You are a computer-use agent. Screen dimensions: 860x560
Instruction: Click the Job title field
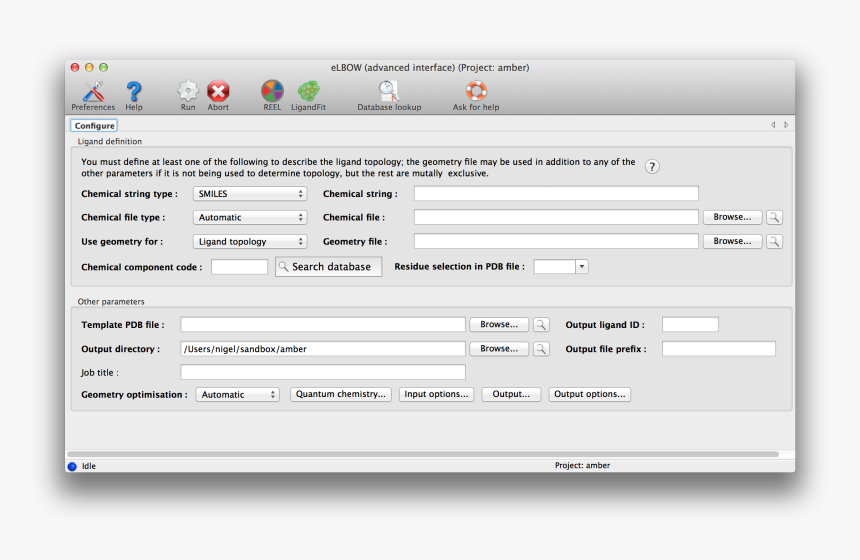pyautogui.click(x=323, y=372)
